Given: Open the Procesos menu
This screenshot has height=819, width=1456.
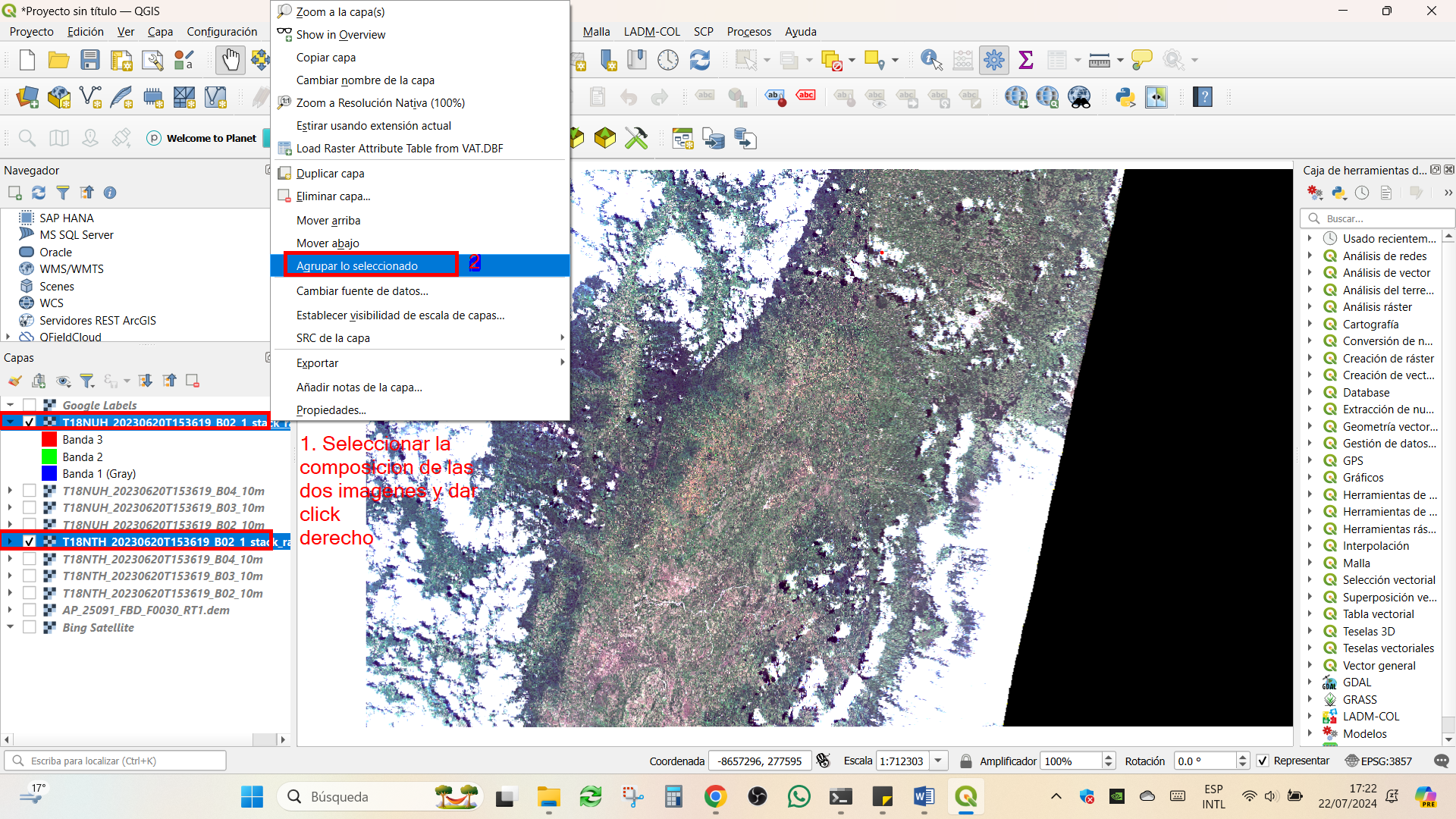Looking at the screenshot, I should 748,32.
